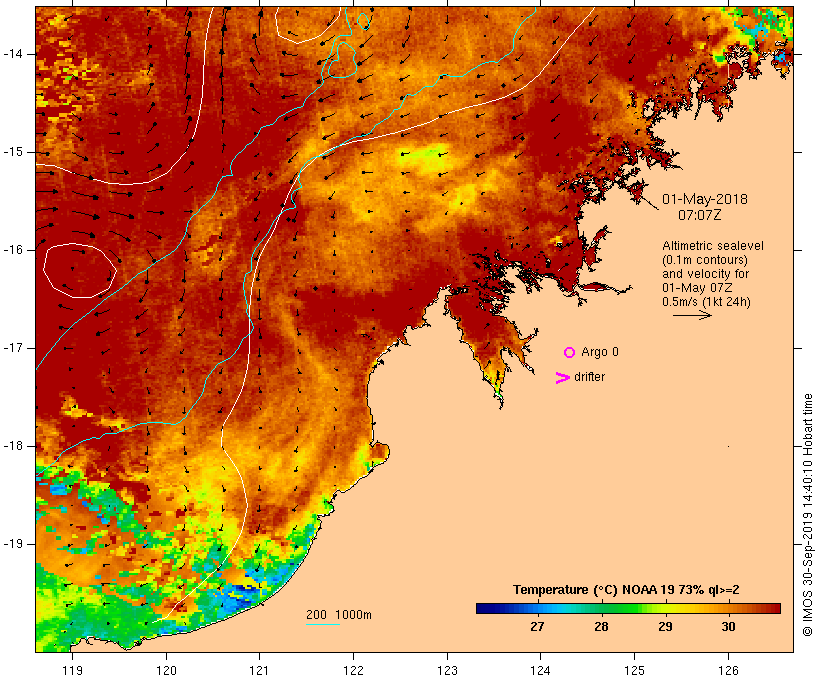Click the longitude label 126
This screenshot has height=680, width=820.
click(x=728, y=670)
